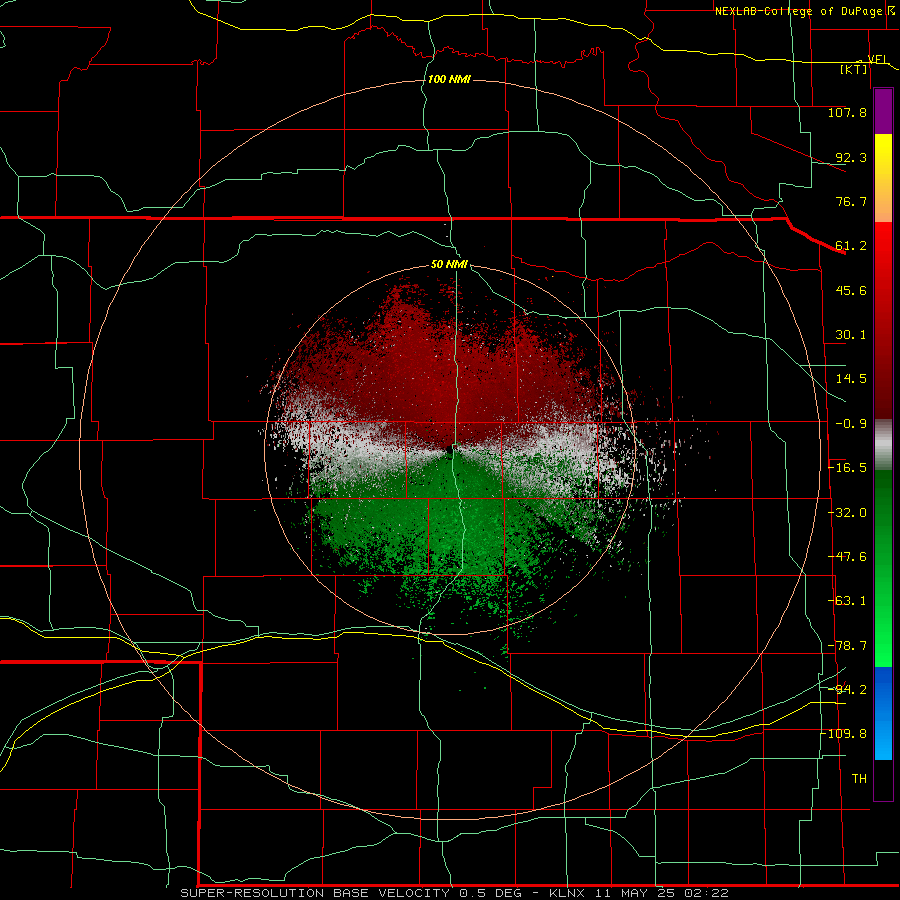The width and height of the screenshot is (900, 900).
Task: Click the VEL [KT] legend heading
Action: coord(865,64)
